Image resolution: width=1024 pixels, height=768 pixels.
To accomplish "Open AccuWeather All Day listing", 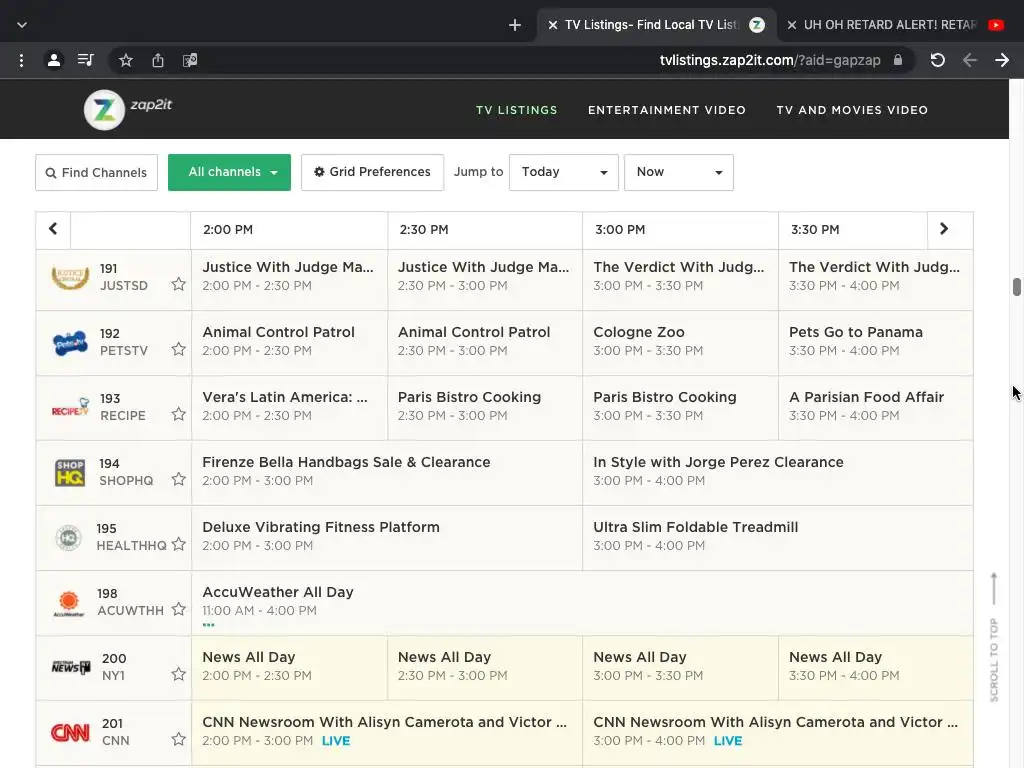I will pyautogui.click(x=582, y=603).
